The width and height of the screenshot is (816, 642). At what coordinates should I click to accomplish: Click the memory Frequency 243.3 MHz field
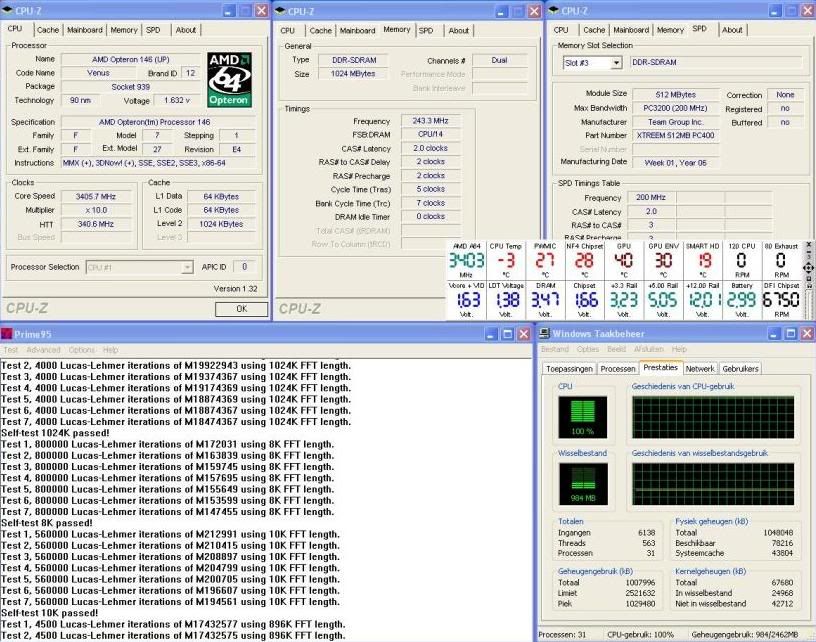click(x=430, y=121)
